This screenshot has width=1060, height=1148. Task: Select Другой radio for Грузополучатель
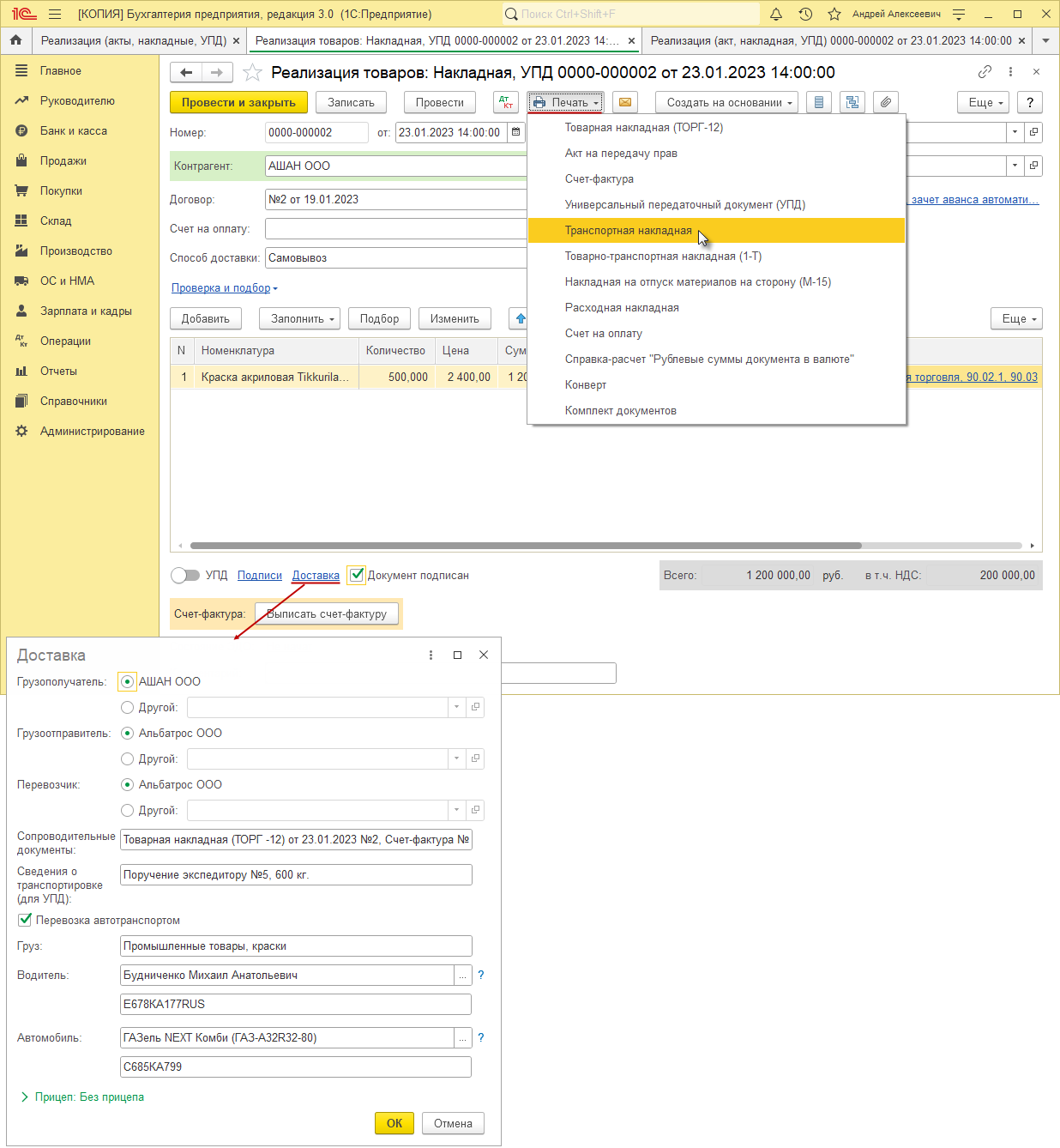coord(127,708)
